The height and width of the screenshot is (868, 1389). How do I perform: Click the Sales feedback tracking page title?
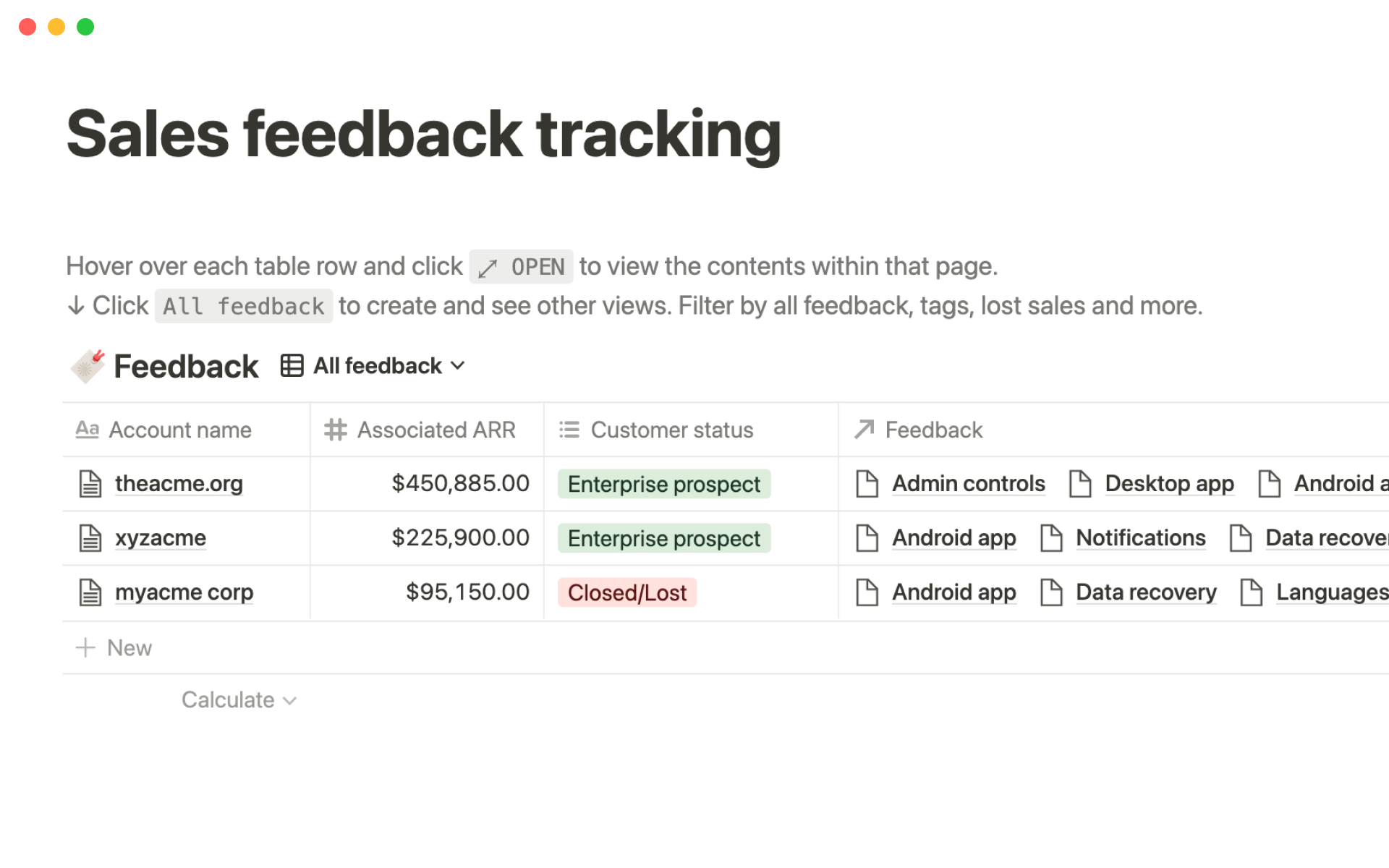click(423, 134)
